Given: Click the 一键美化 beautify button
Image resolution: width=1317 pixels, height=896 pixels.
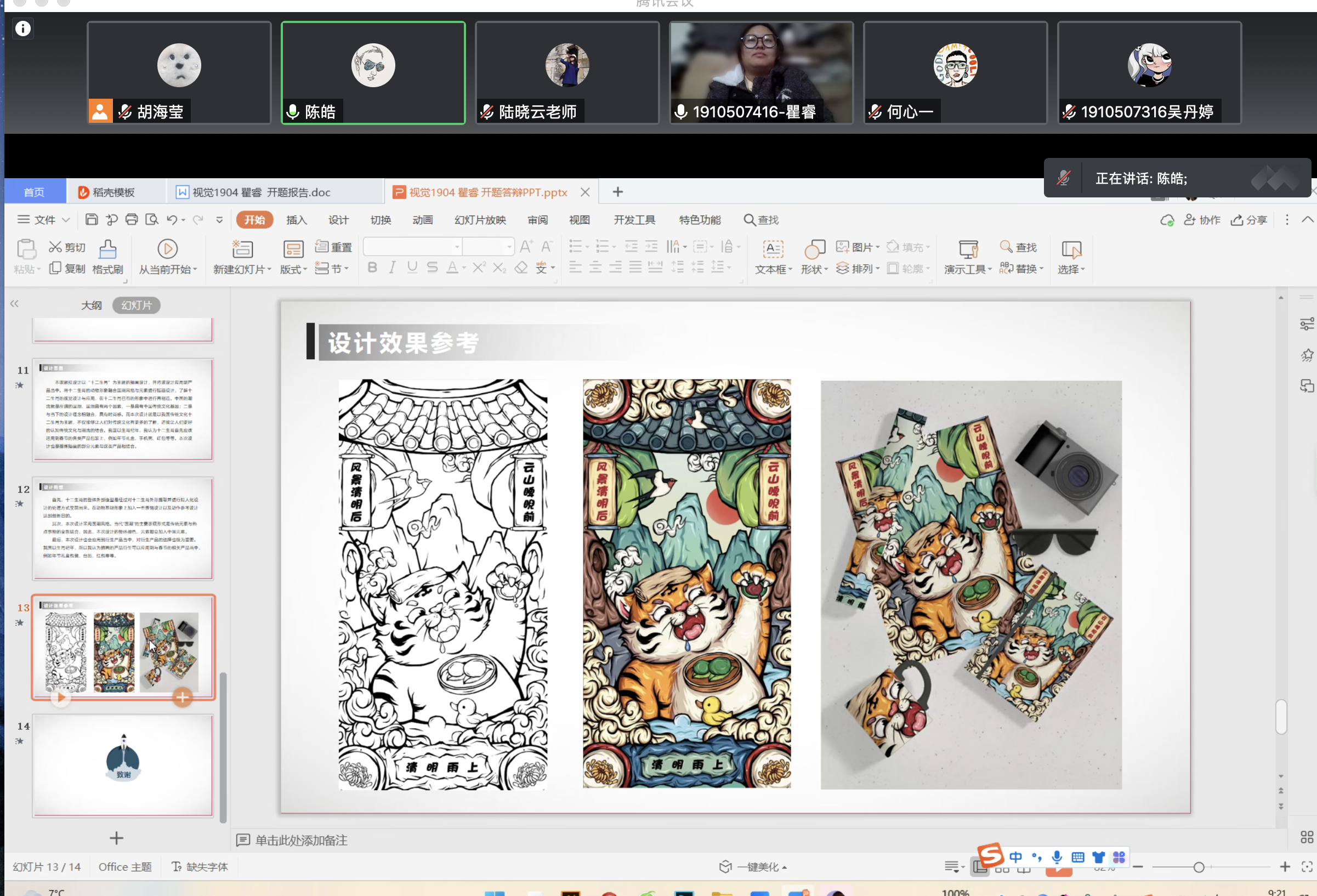Looking at the screenshot, I should (x=753, y=866).
